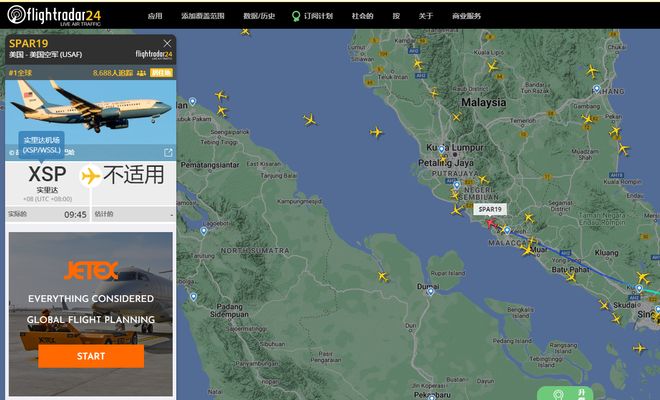Select the plane left of Negeri Sembilan label
The width and height of the screenshot is (660, 400).
tap(454, 194)
